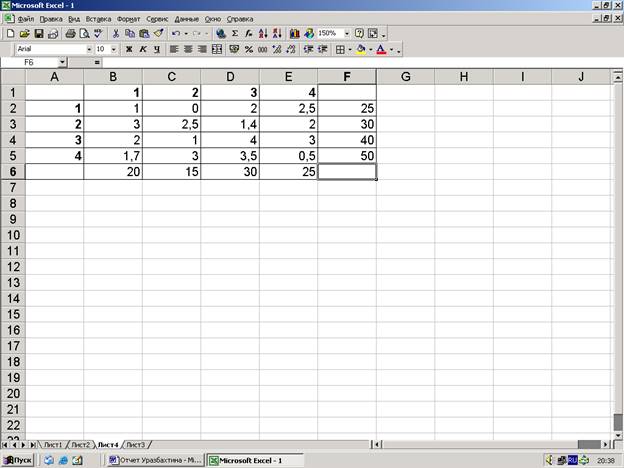
Task: Click the vertical scrollbar thumb
Action: point(617,422)
